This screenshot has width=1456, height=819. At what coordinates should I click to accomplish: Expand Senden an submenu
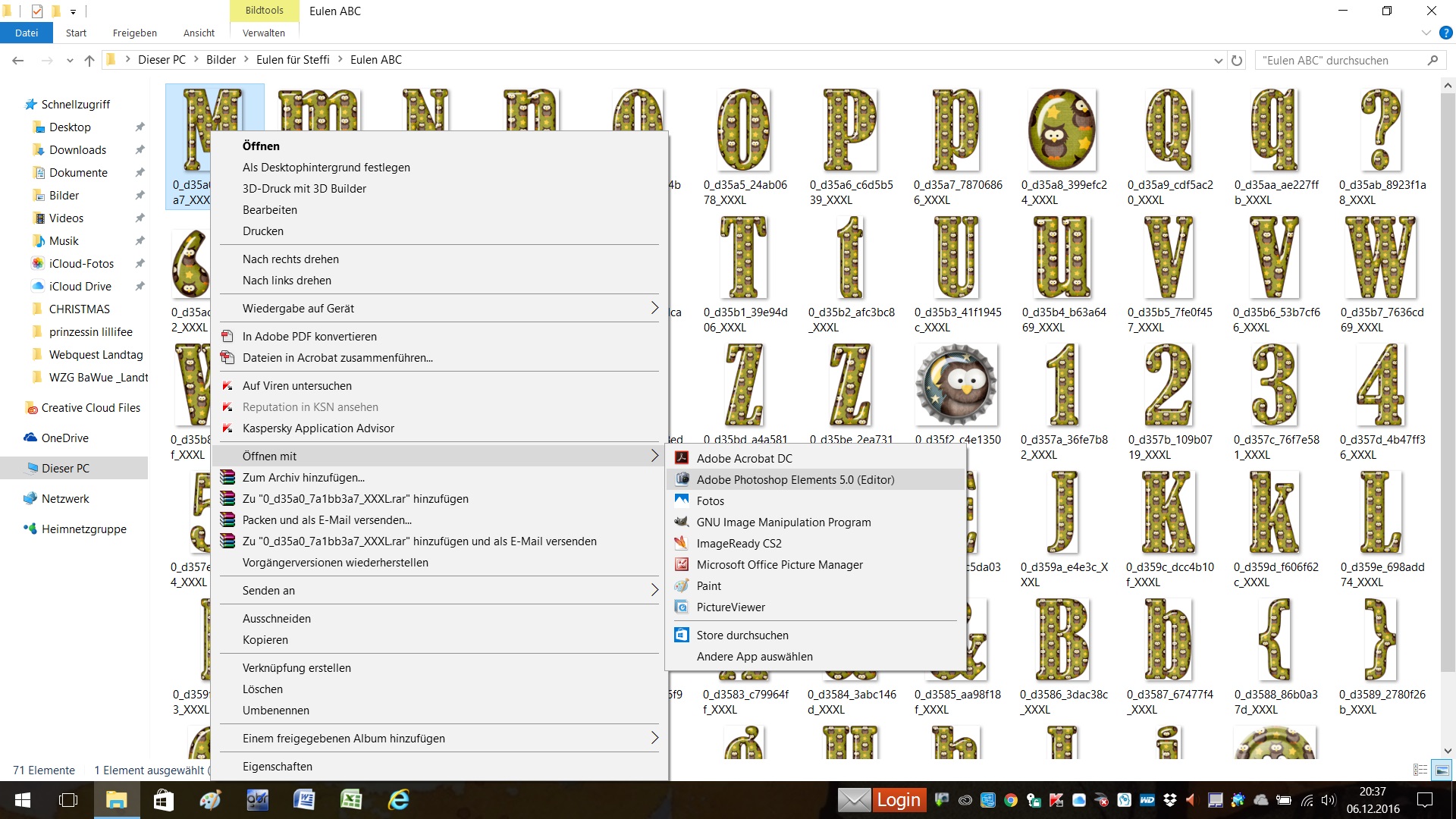pos(439,590)
